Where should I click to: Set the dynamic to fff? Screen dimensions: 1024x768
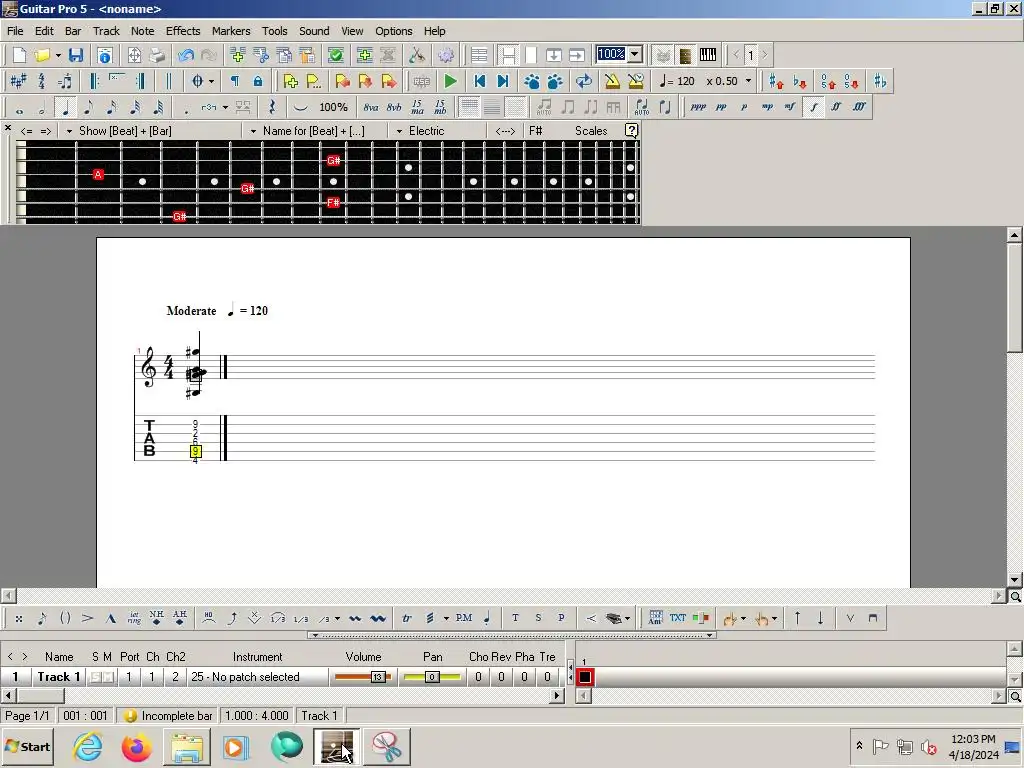point(859,107)
